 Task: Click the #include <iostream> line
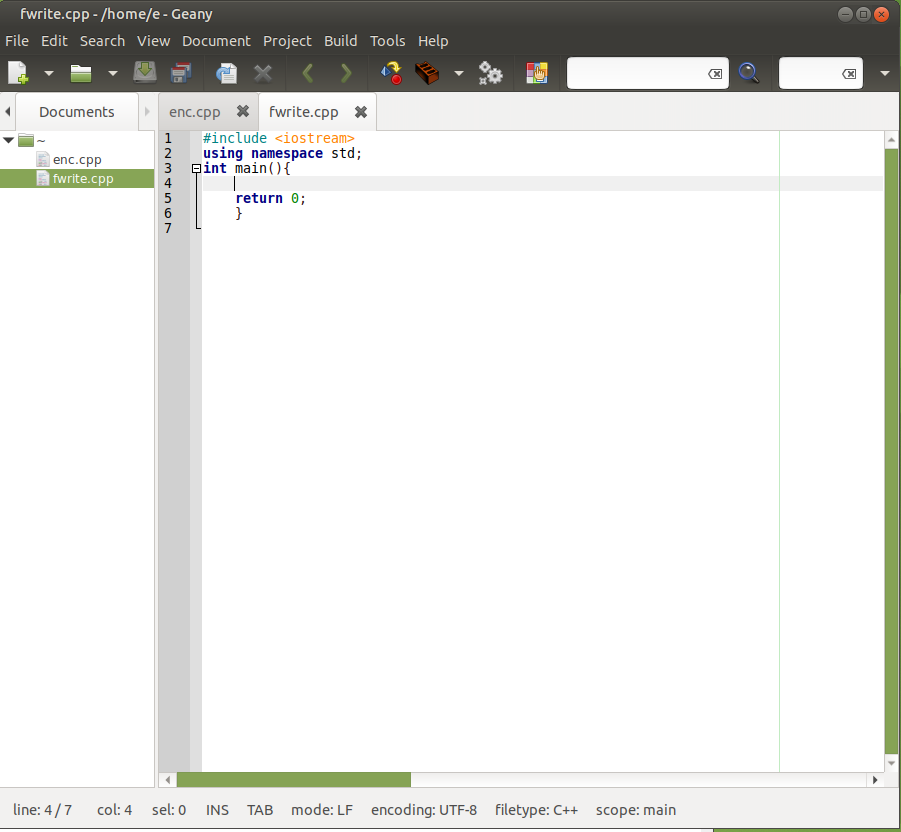(x=279, y=138)
